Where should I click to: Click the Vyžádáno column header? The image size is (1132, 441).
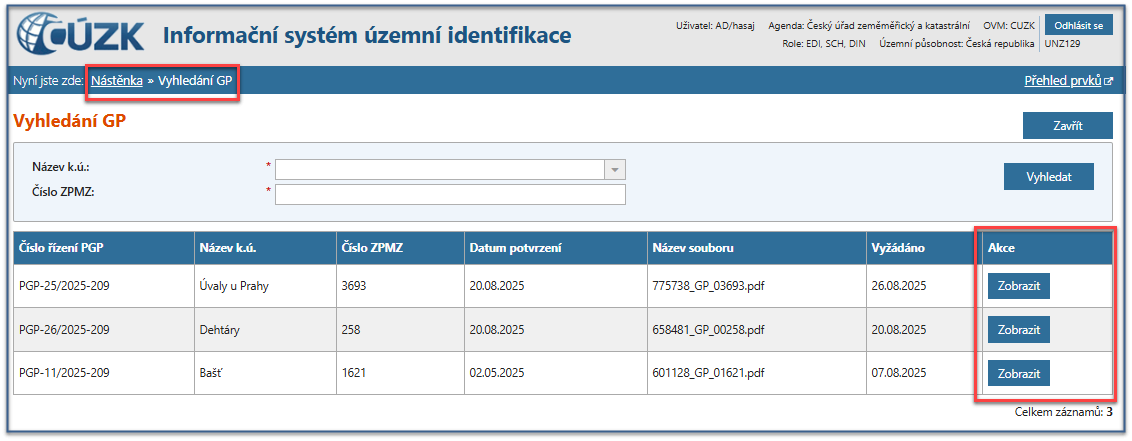(900, 248)
